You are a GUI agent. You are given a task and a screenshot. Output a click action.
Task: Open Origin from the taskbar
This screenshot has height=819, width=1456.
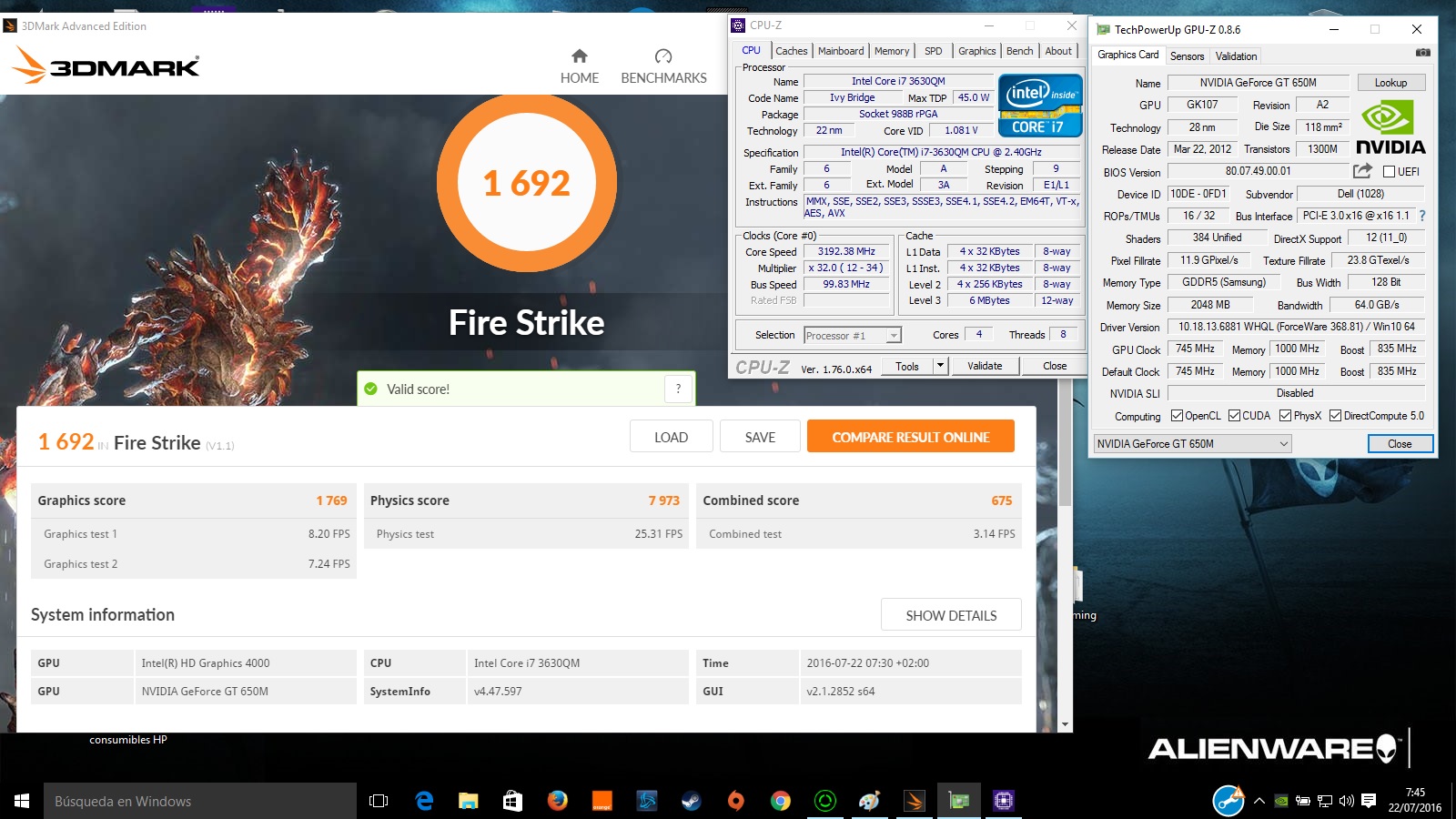(736, 801)
